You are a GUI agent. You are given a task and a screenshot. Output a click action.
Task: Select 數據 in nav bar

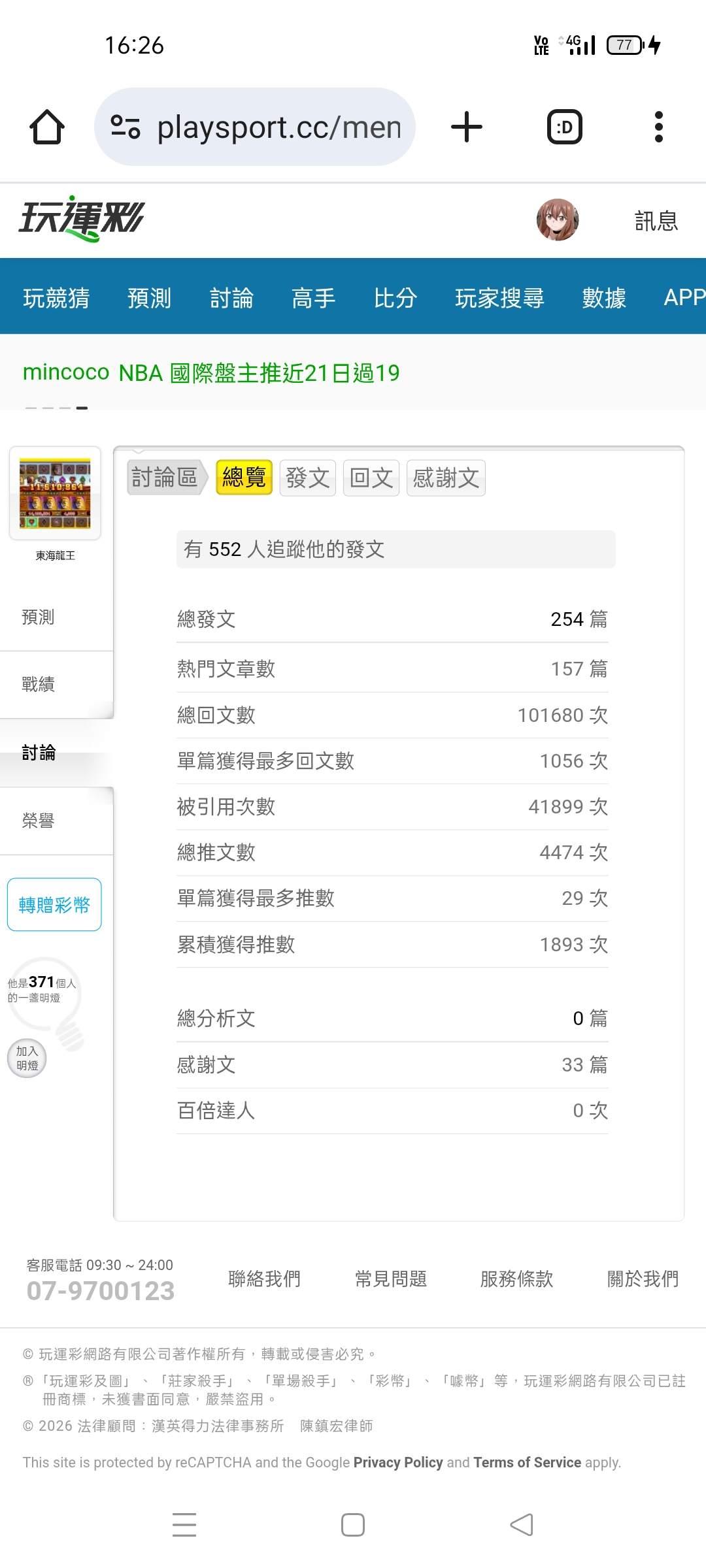tap(604, 298)
